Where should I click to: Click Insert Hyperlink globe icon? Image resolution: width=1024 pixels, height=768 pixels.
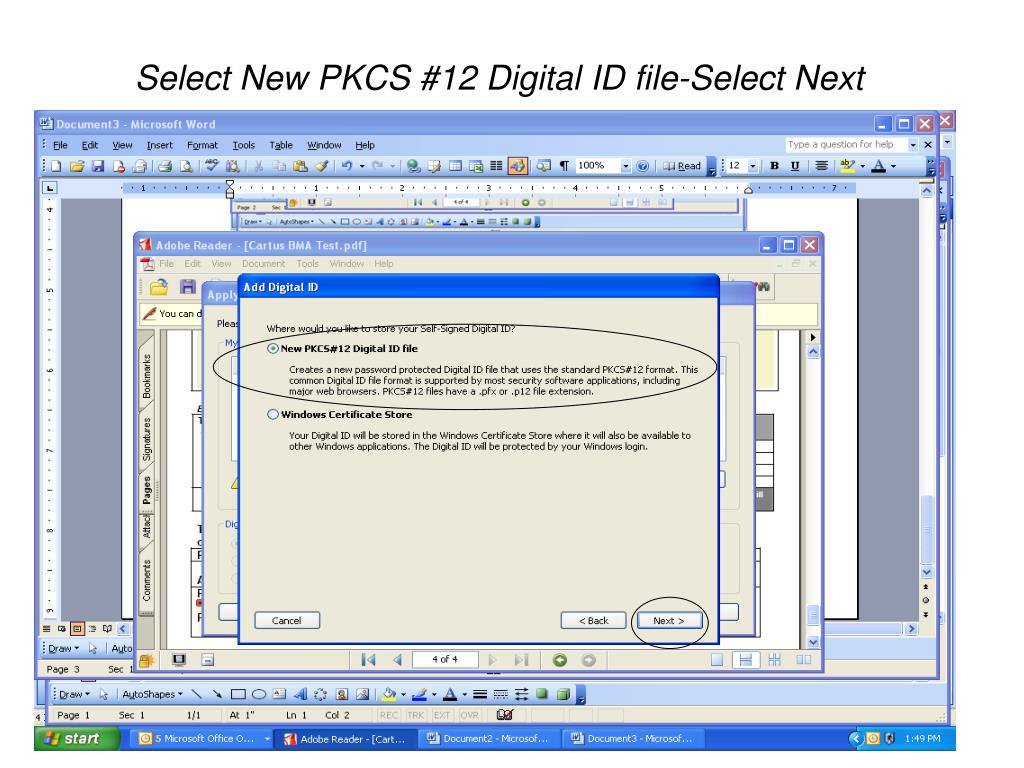[x=412, y=166]
